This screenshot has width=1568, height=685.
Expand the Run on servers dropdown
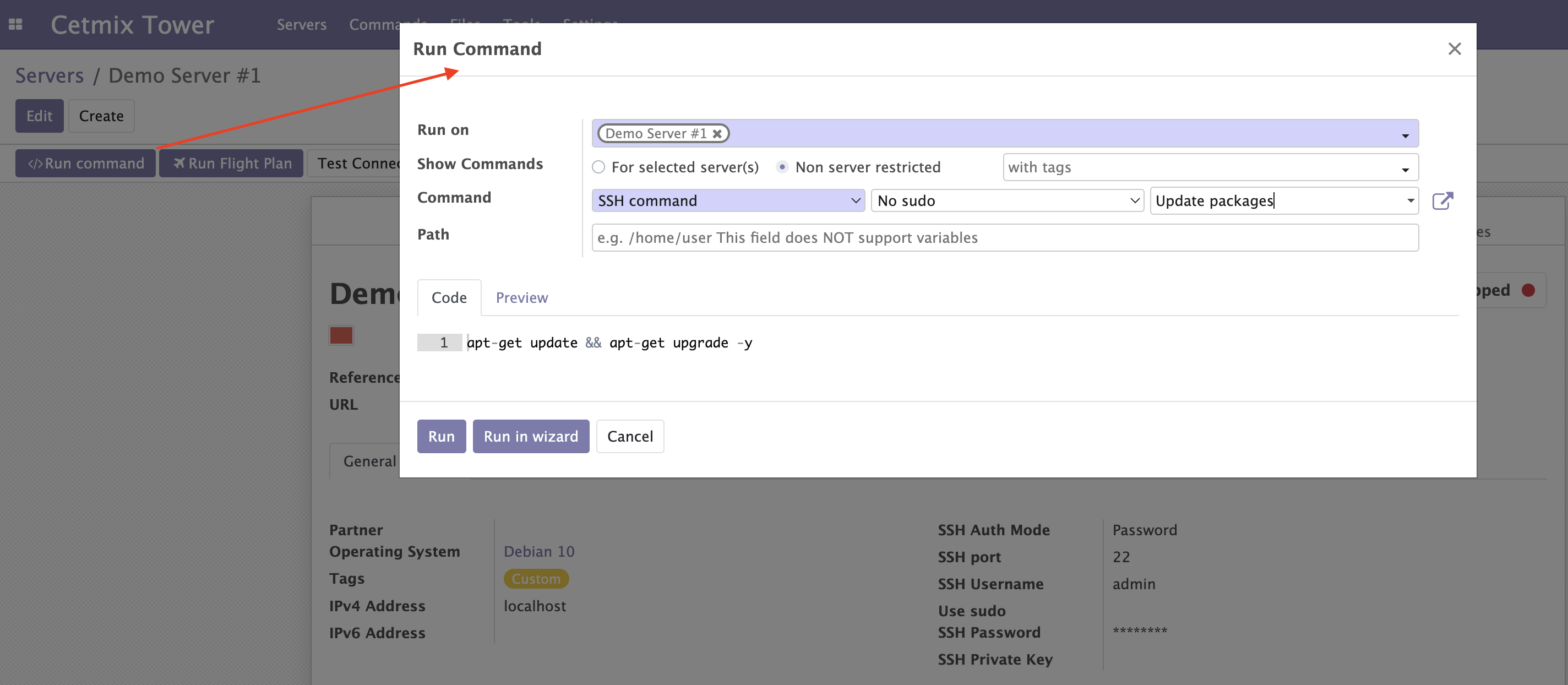point(1405,135)
